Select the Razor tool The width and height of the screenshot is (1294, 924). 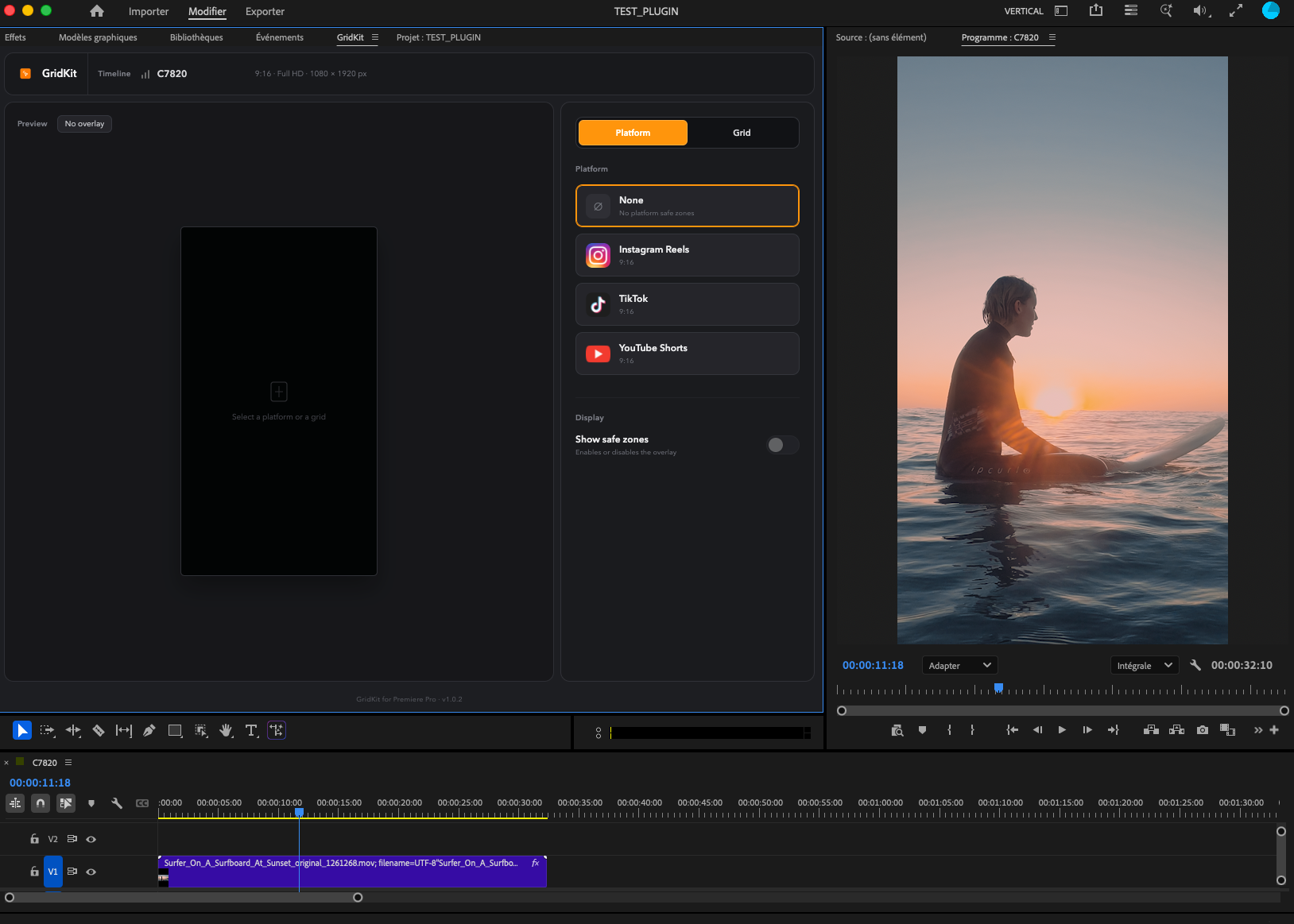[x=99, y=730]
